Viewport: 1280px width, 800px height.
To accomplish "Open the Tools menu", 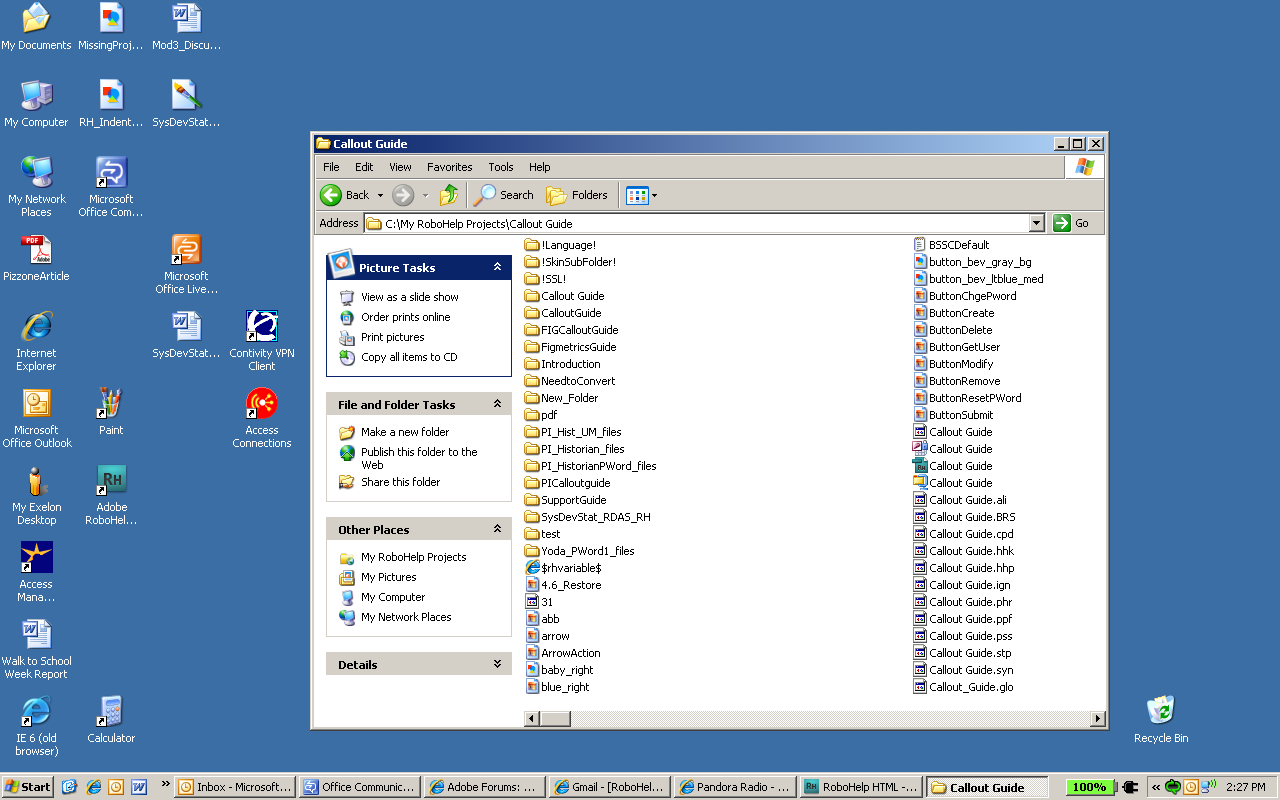I will coord(500,167).
